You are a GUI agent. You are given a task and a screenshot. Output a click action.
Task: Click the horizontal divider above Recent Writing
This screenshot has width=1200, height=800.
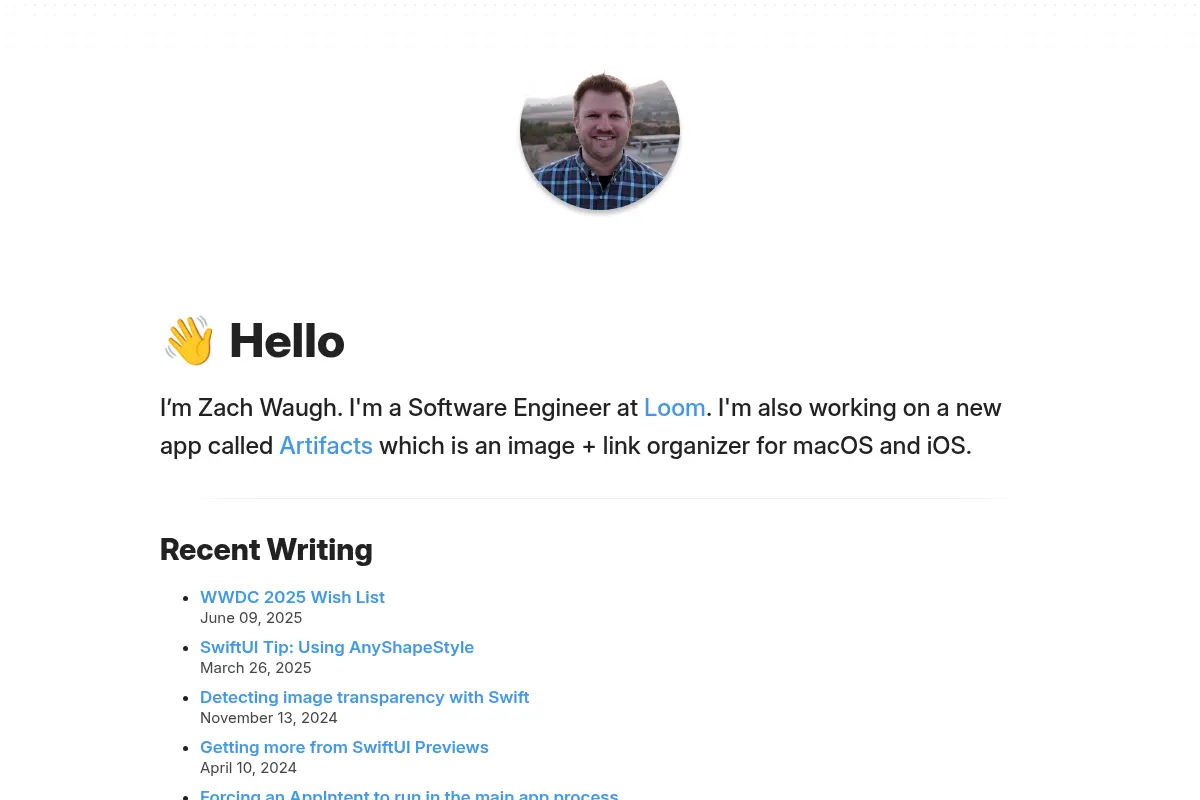tap(600, 497)
